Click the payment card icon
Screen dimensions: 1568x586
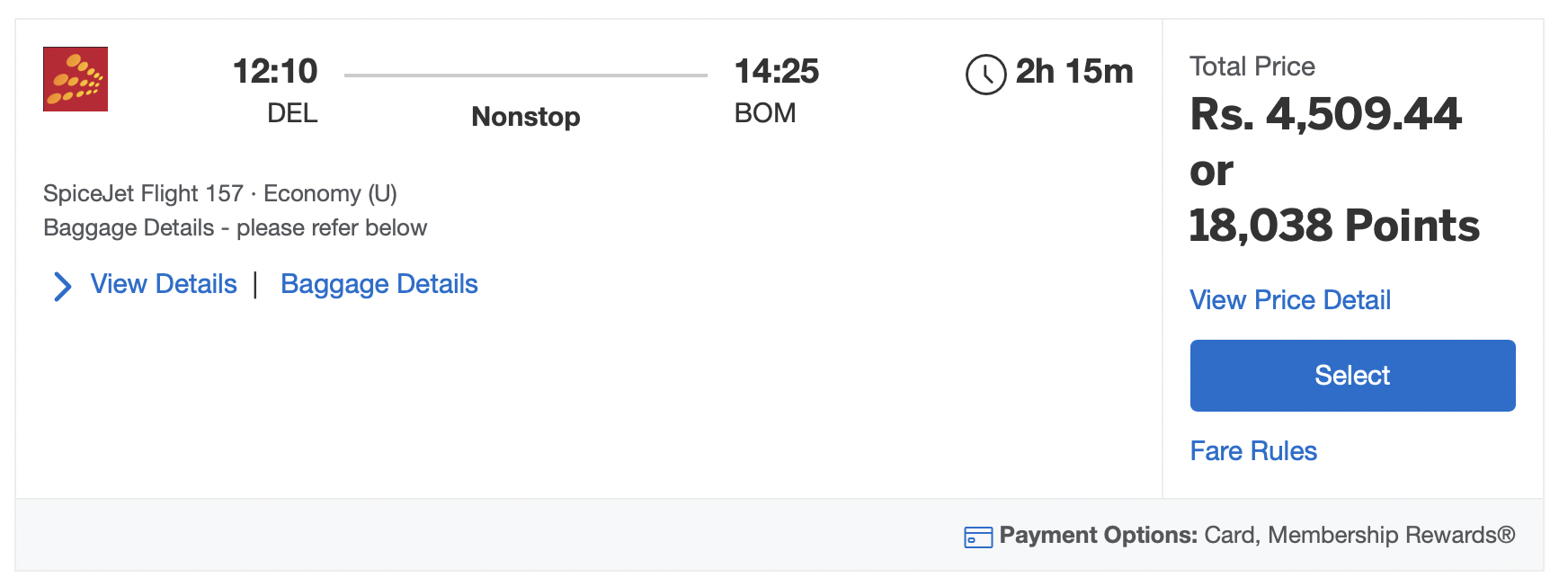(977, 537)
